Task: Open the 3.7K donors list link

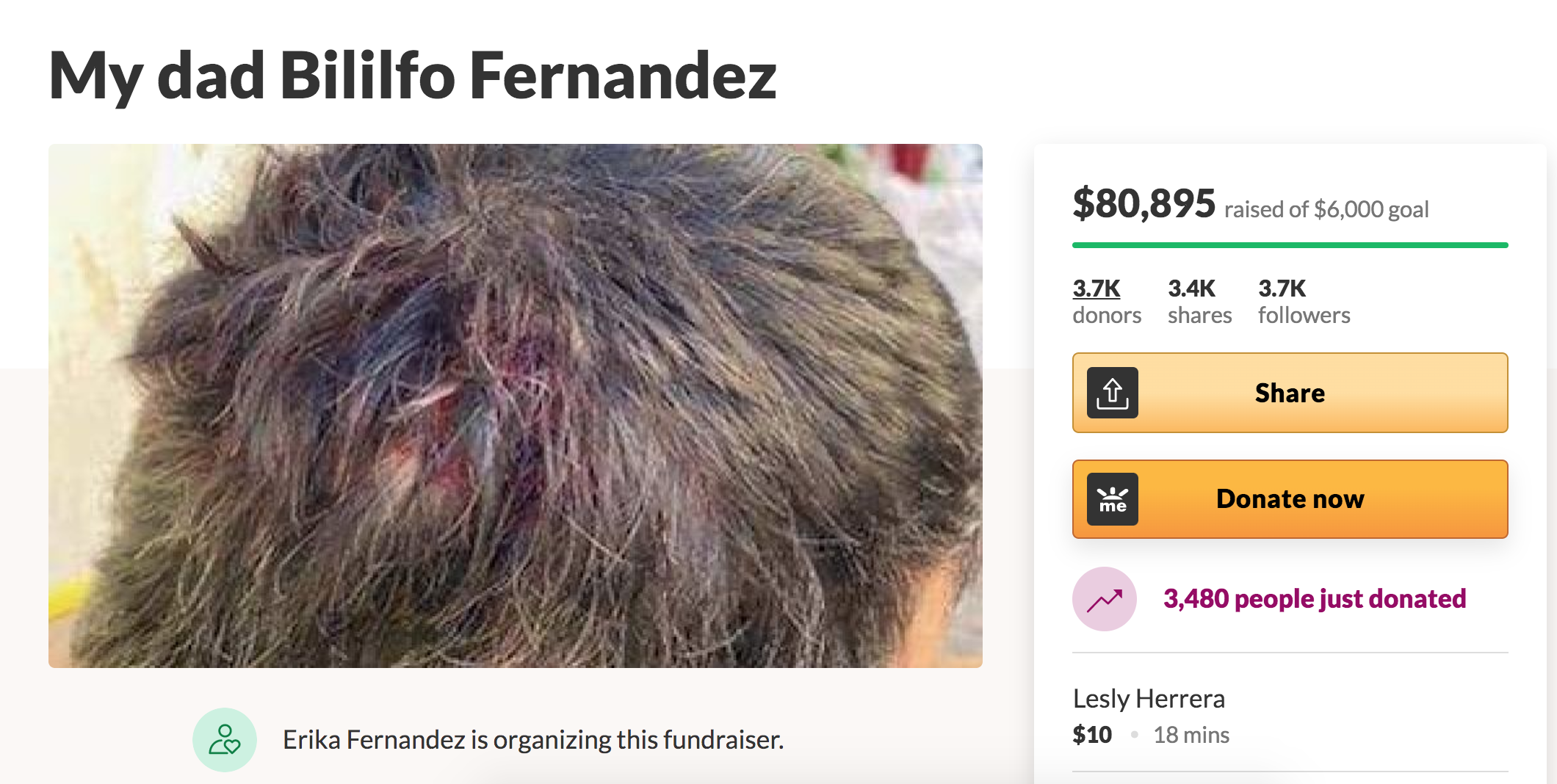Action: [x=1097, y=288]
